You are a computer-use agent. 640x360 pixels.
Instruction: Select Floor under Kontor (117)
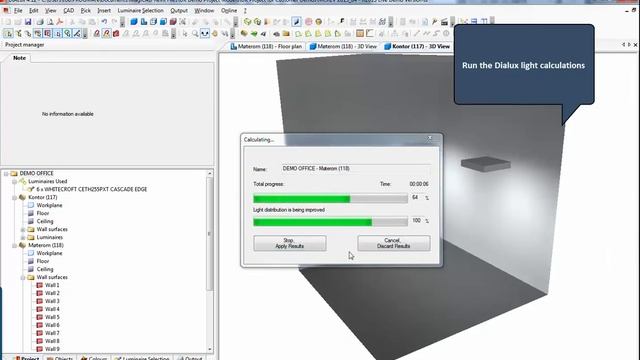(x=43, y=213)
